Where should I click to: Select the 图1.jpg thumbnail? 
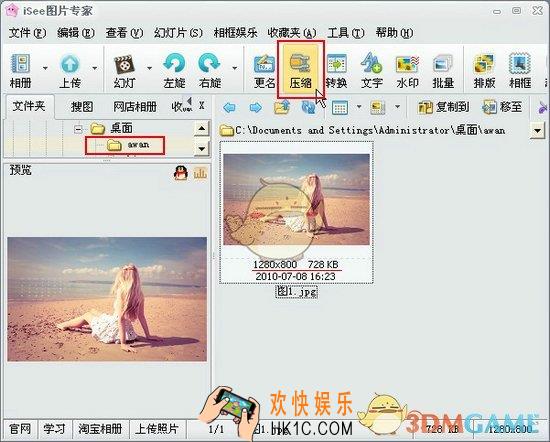tap(296, 212)
